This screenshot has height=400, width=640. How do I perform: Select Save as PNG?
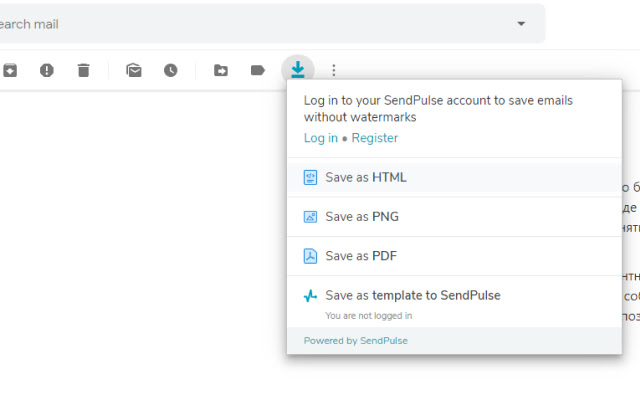point(362,216)
